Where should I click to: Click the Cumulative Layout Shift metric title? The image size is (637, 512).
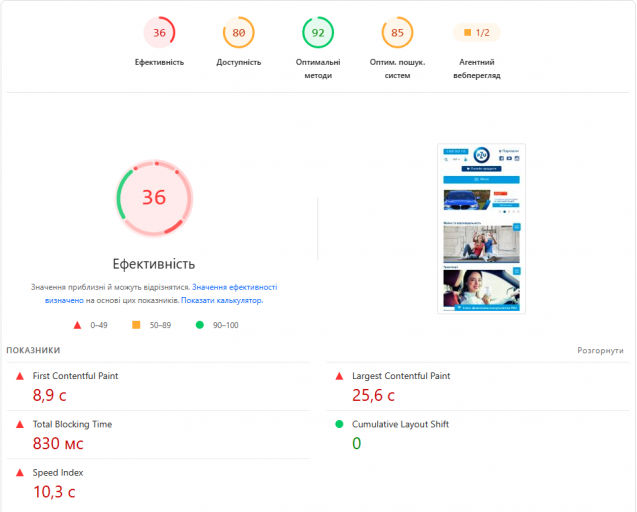tap(400, 424)
